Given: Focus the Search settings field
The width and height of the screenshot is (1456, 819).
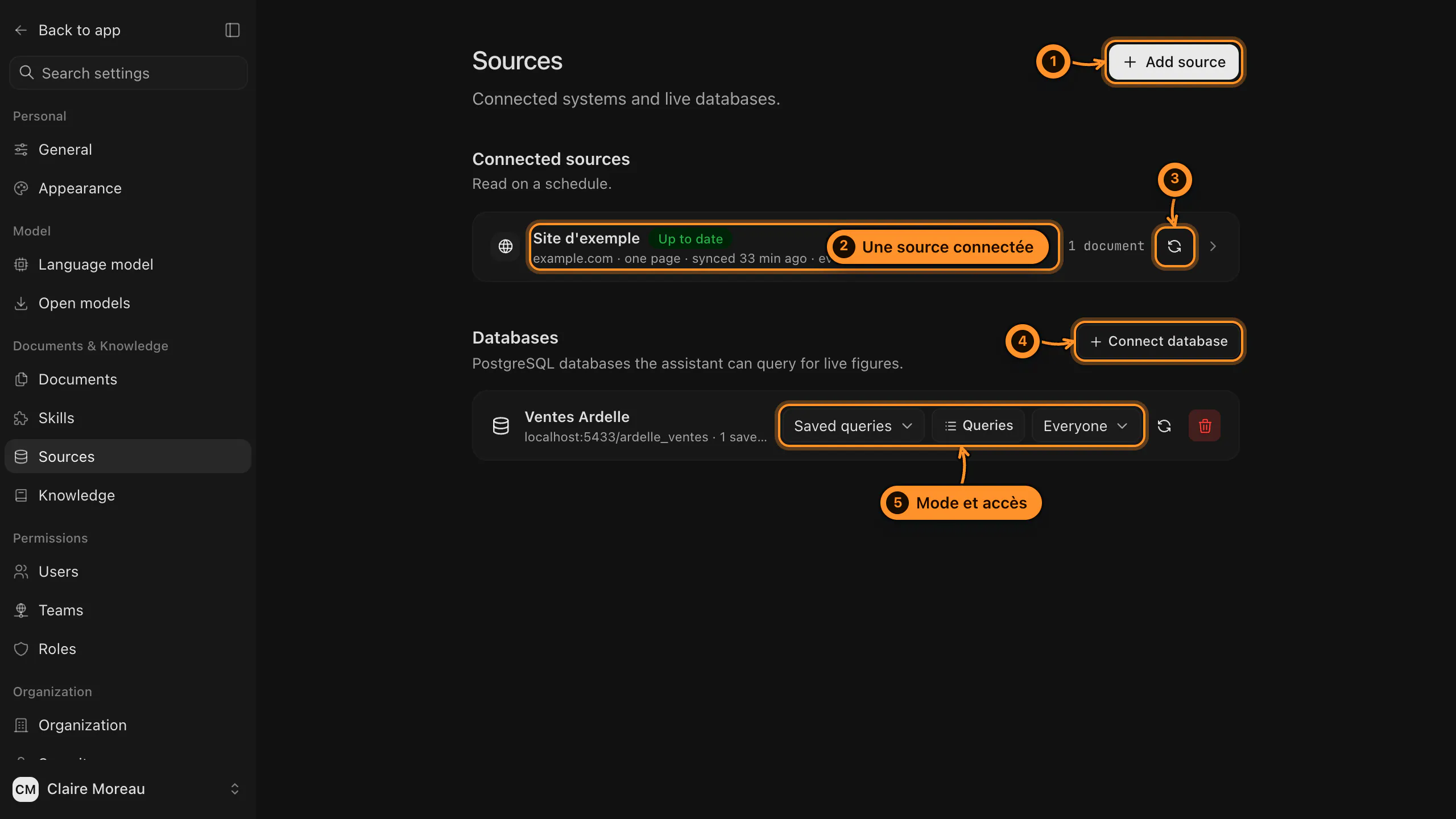Looking at the screenshot, I should (x=129, y=73).
